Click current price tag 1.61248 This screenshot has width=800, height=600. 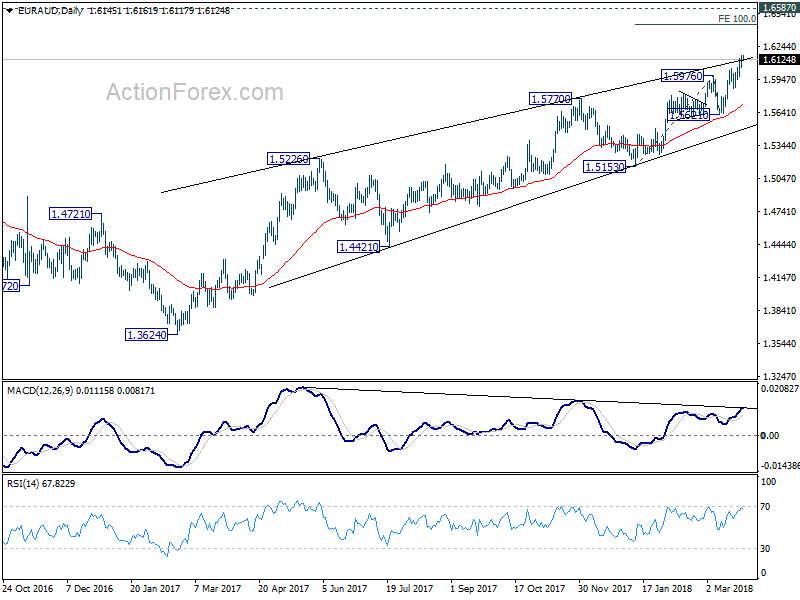click(x=779, y=60)
